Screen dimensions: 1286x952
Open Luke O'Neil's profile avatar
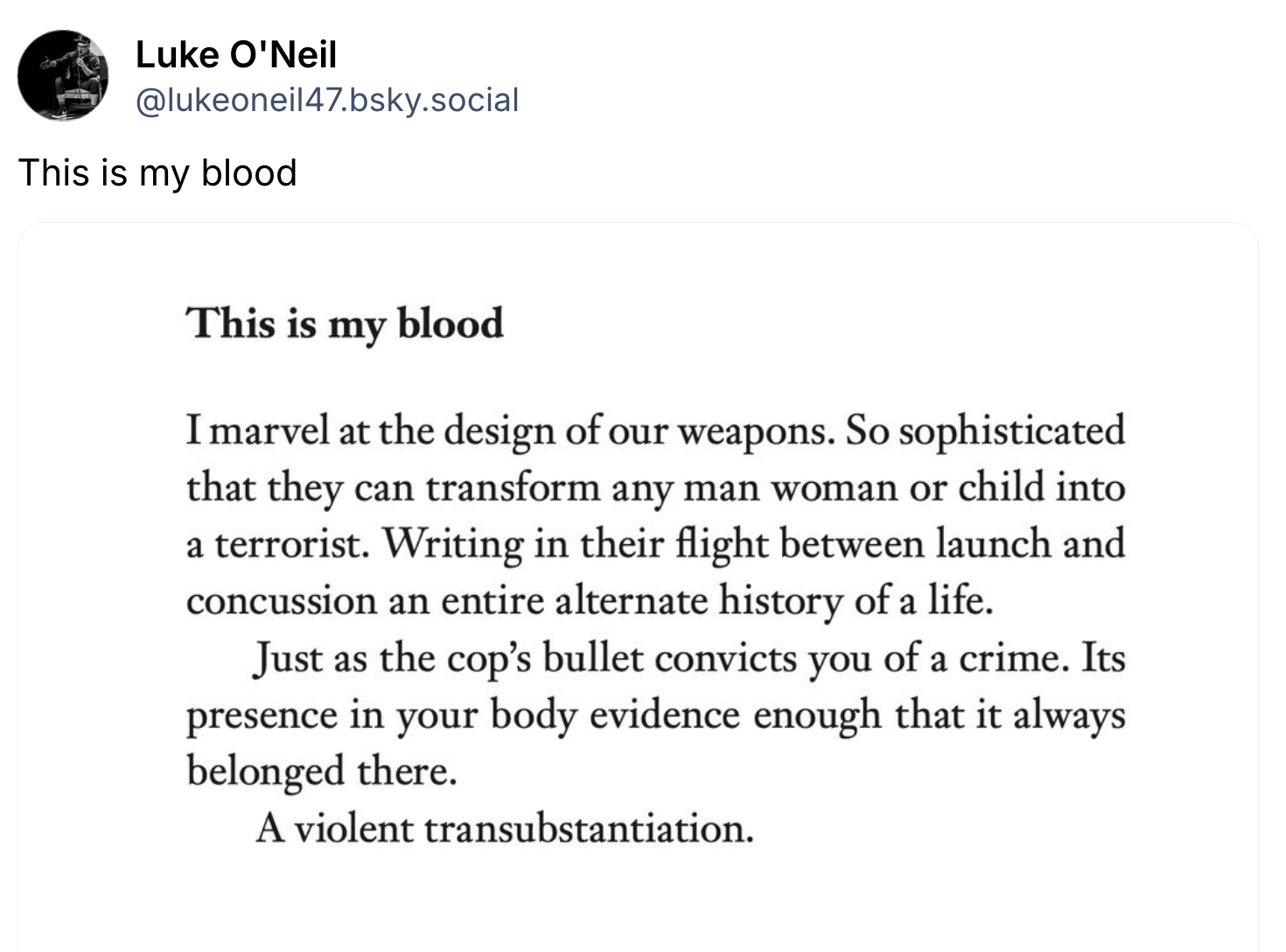pos(63,75)
